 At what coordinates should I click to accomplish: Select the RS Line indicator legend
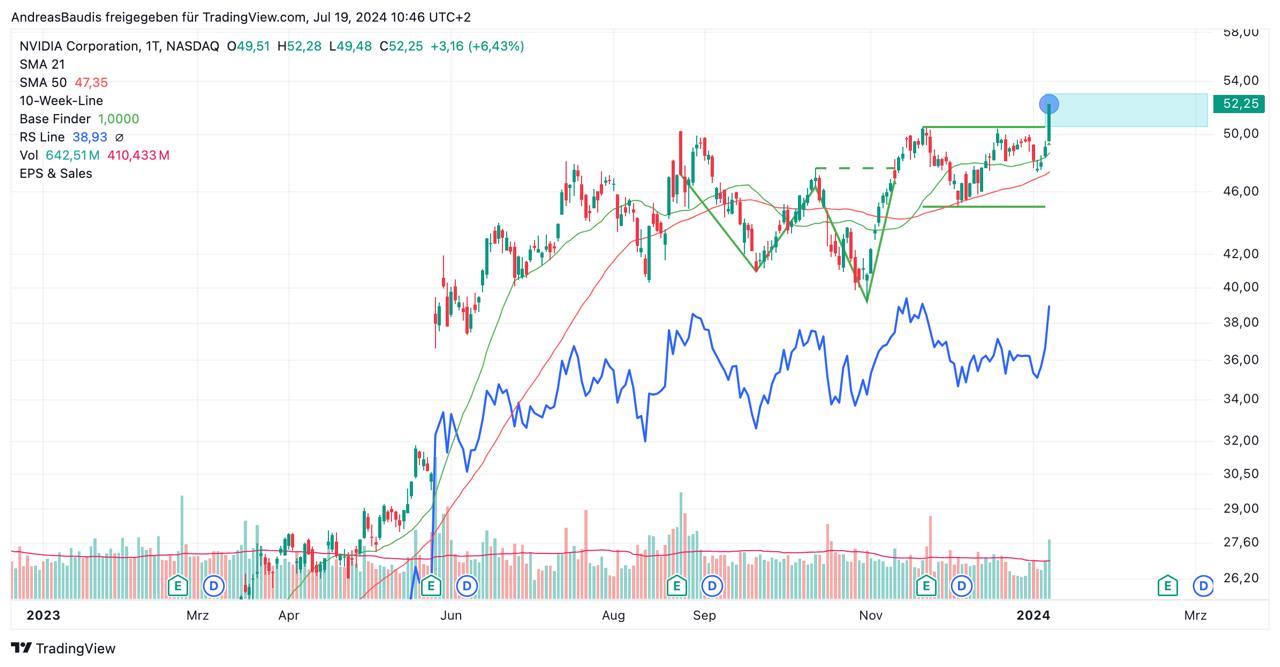point(42,136)
